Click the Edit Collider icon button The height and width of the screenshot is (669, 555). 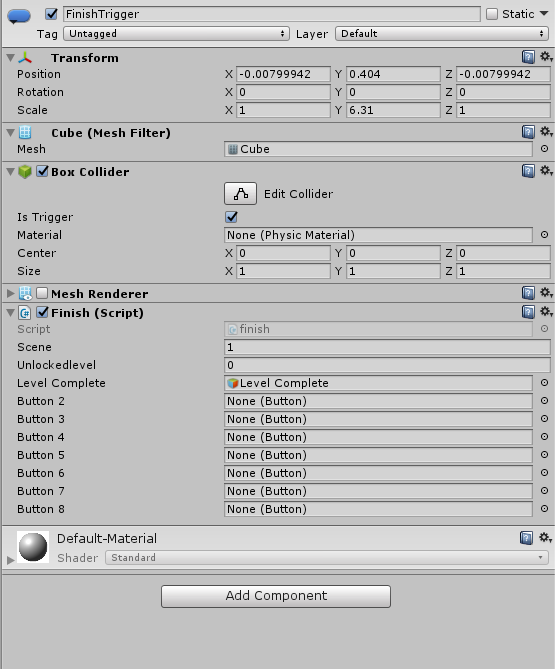[x=240, y=194]
